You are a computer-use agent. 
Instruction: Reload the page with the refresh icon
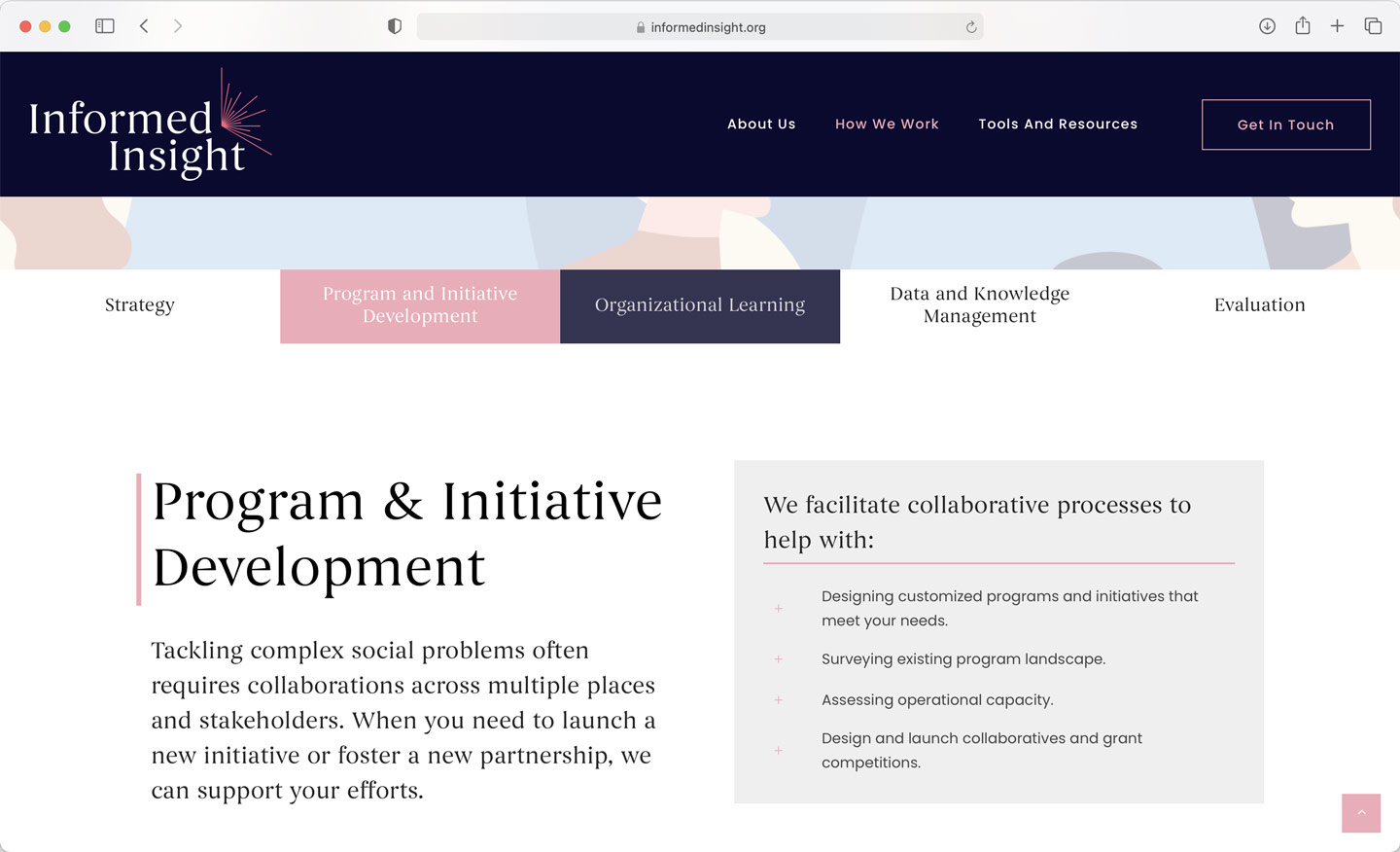point(970,27)
